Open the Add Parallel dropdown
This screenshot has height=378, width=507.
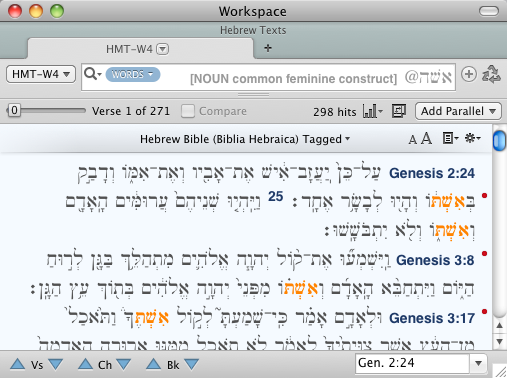coord(458,111)
